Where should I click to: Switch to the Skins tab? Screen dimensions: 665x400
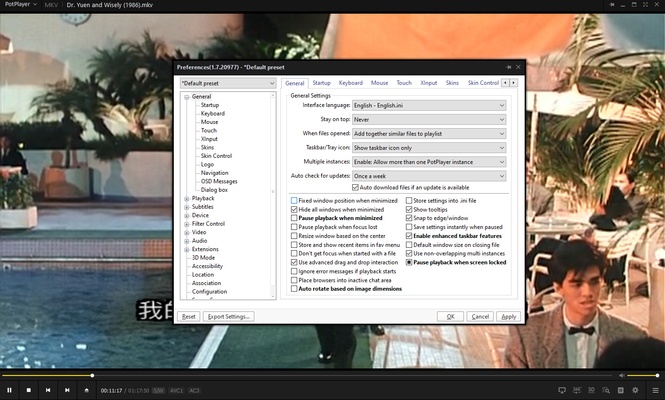click(x=452, y=83)
